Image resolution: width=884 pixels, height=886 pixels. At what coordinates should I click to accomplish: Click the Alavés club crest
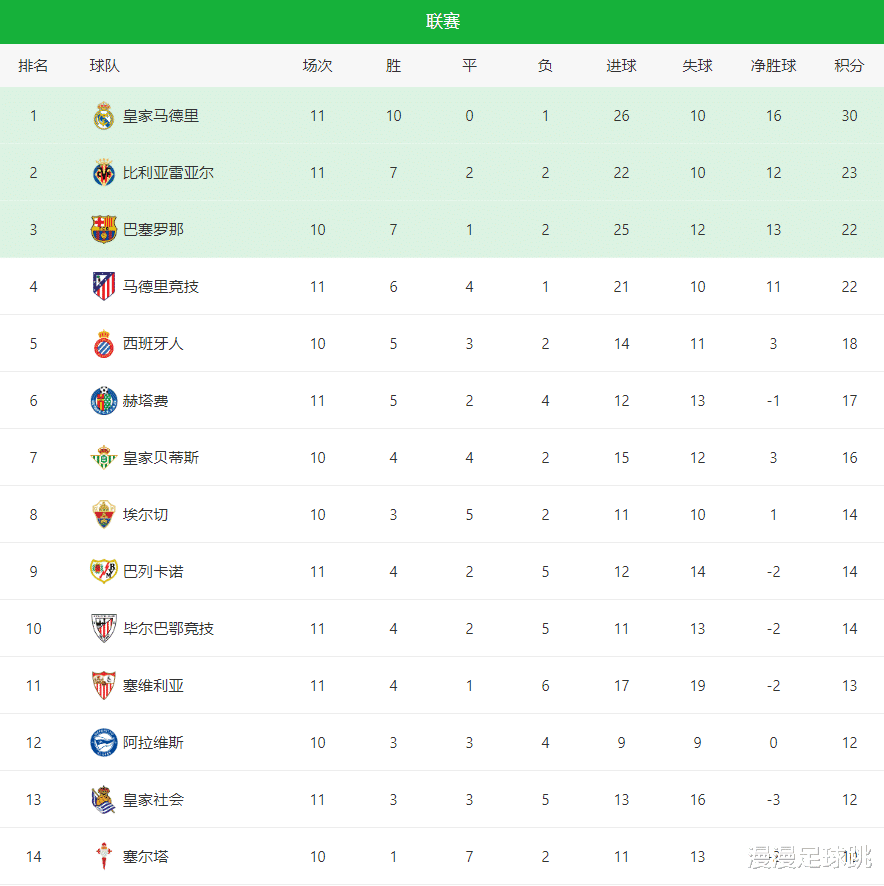pos(104,743)
